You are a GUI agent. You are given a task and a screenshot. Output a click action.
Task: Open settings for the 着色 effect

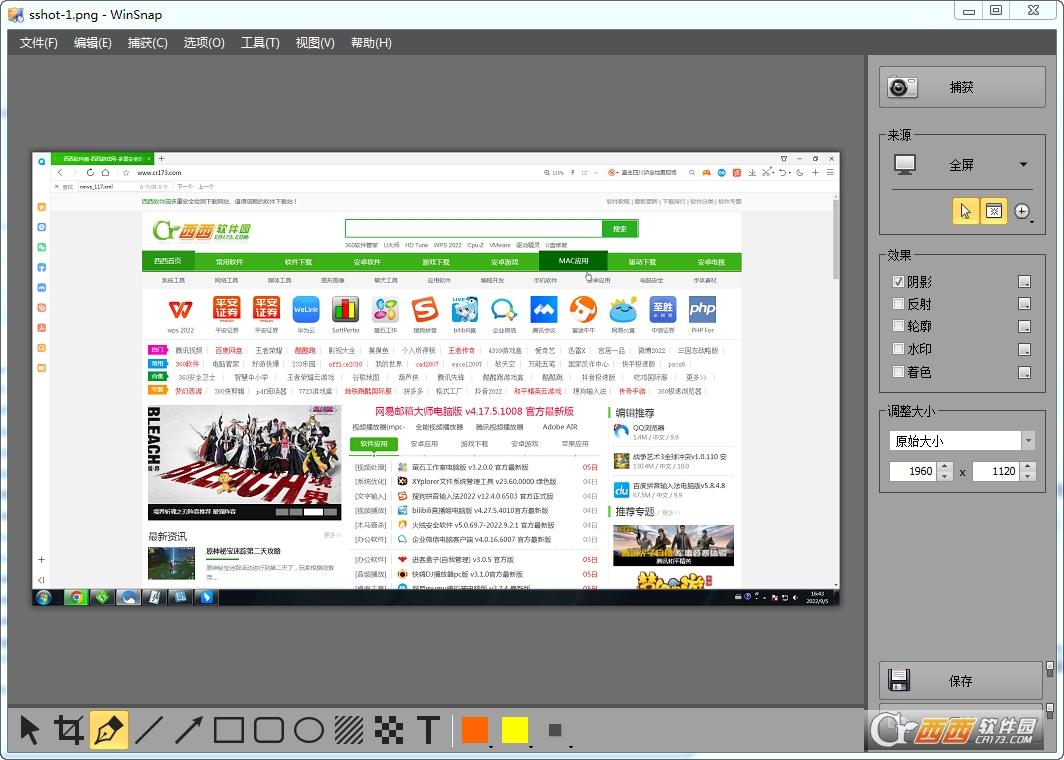point(1025,373)
